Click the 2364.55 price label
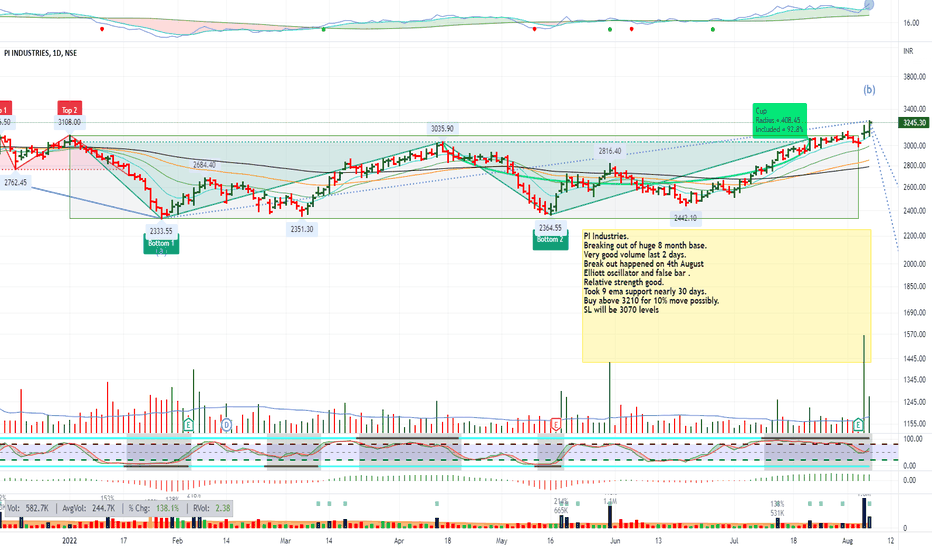Screen dimensions: 932x550 550,228
